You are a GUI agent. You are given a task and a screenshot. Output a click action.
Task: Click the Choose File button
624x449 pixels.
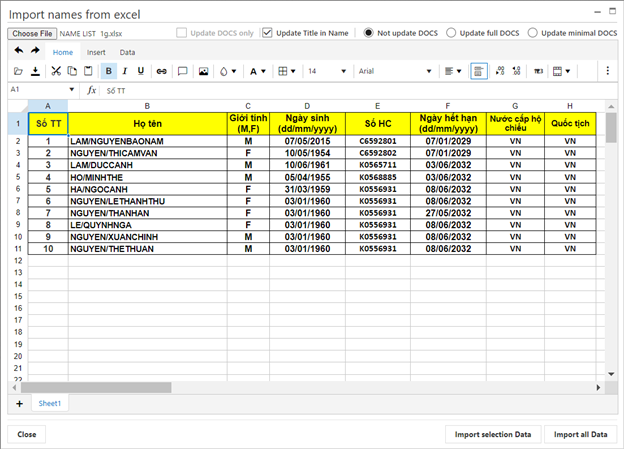point(32,33)
